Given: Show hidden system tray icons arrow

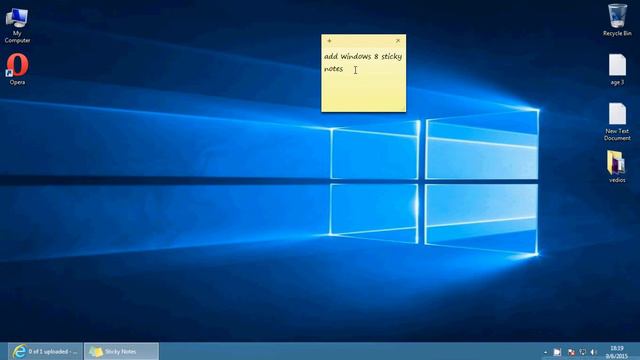Looking at the screenshot, I should click(x=546, y=352).
